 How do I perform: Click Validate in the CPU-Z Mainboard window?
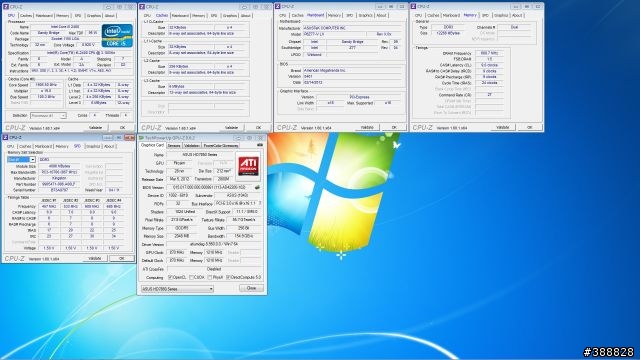(x=367, y=127)
